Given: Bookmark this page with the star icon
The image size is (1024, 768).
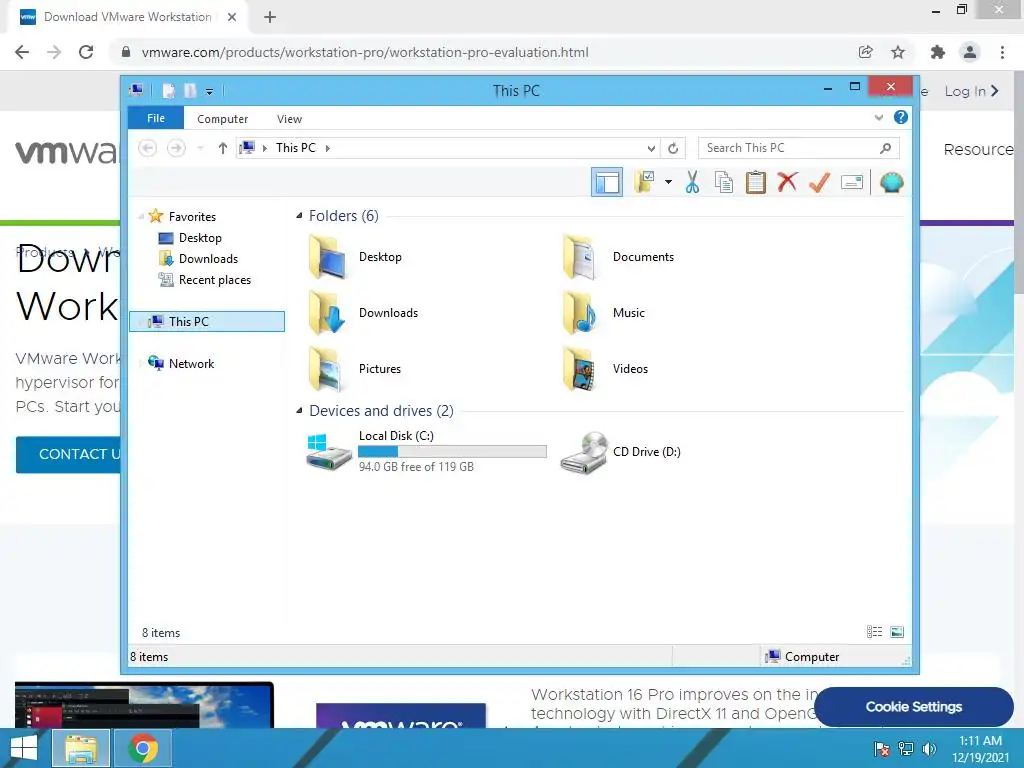Looking at the screenshot, I should 898,52.
